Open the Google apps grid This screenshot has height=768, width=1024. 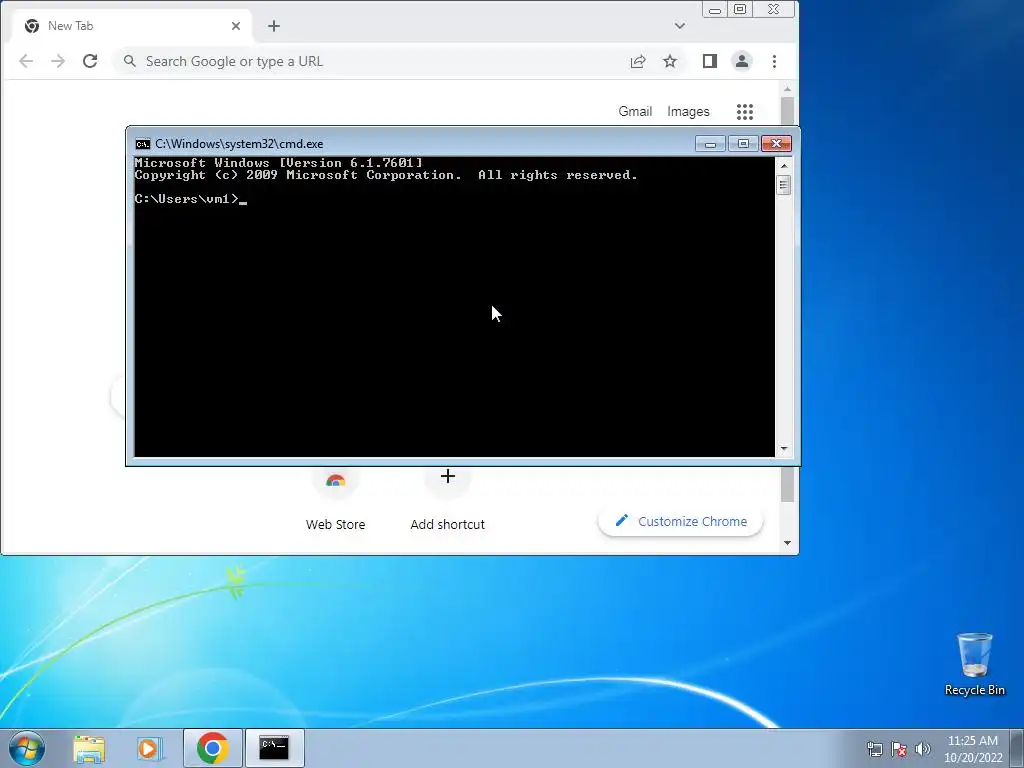point(745,112)
